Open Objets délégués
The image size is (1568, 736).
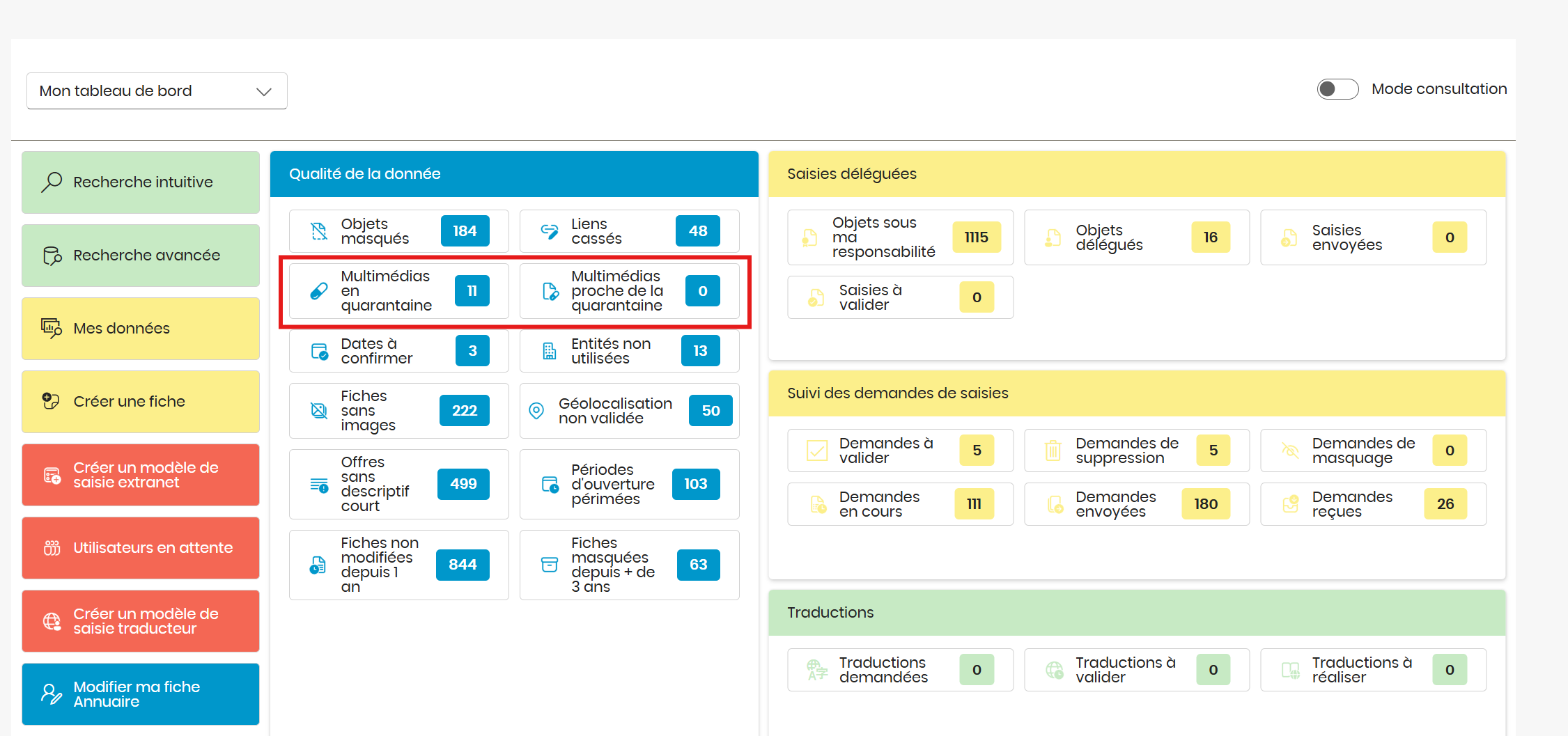pyautogui.click(x=1137, y=237)
